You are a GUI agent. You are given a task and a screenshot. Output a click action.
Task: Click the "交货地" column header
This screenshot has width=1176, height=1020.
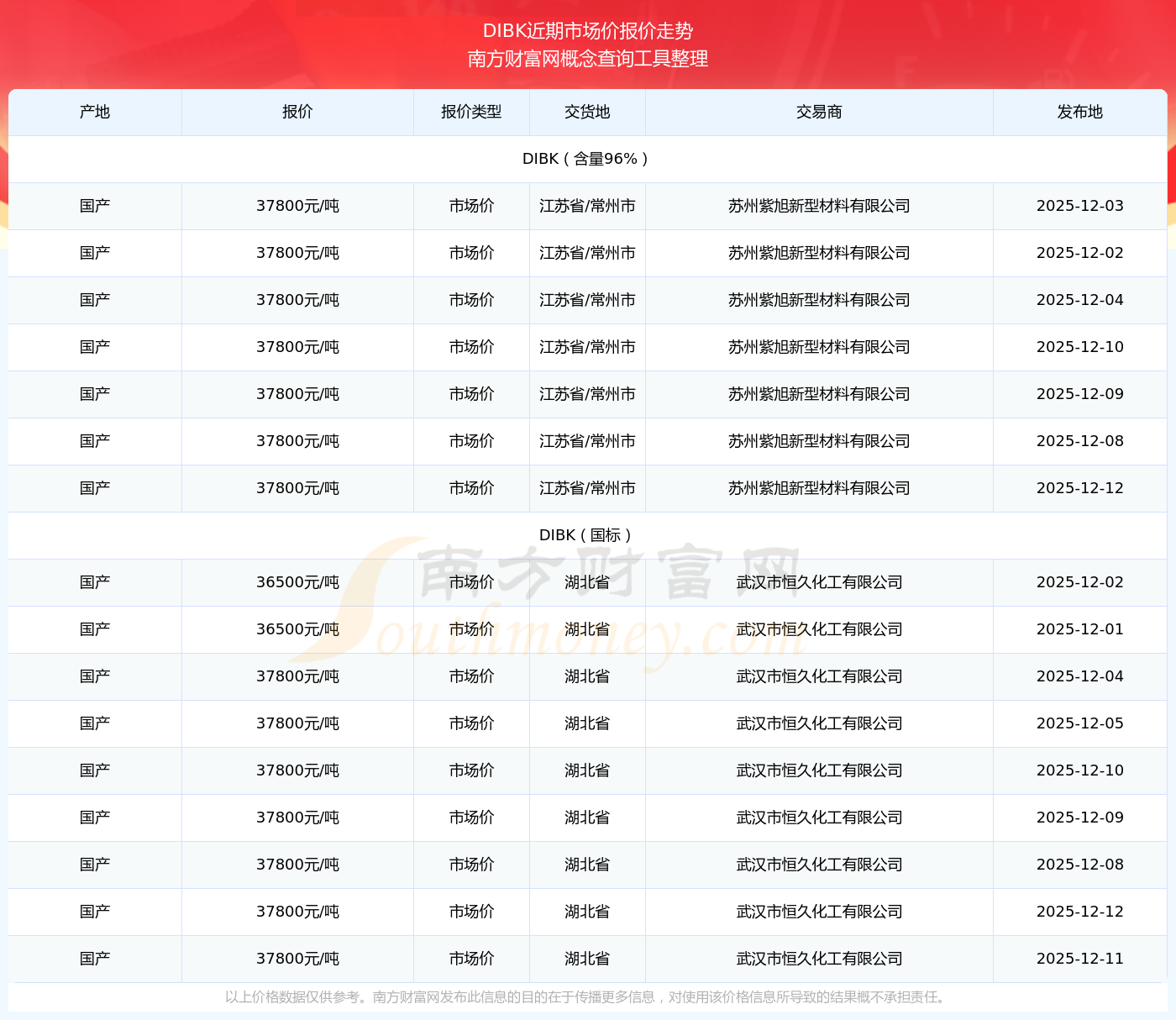pos(587,112)
